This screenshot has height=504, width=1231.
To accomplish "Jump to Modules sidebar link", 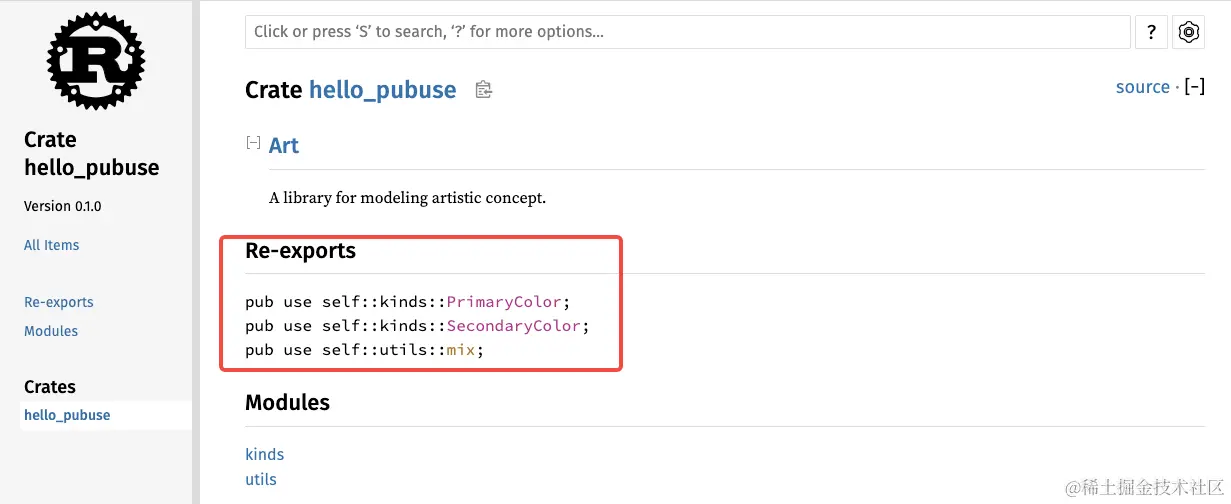I will coord(51,331).
